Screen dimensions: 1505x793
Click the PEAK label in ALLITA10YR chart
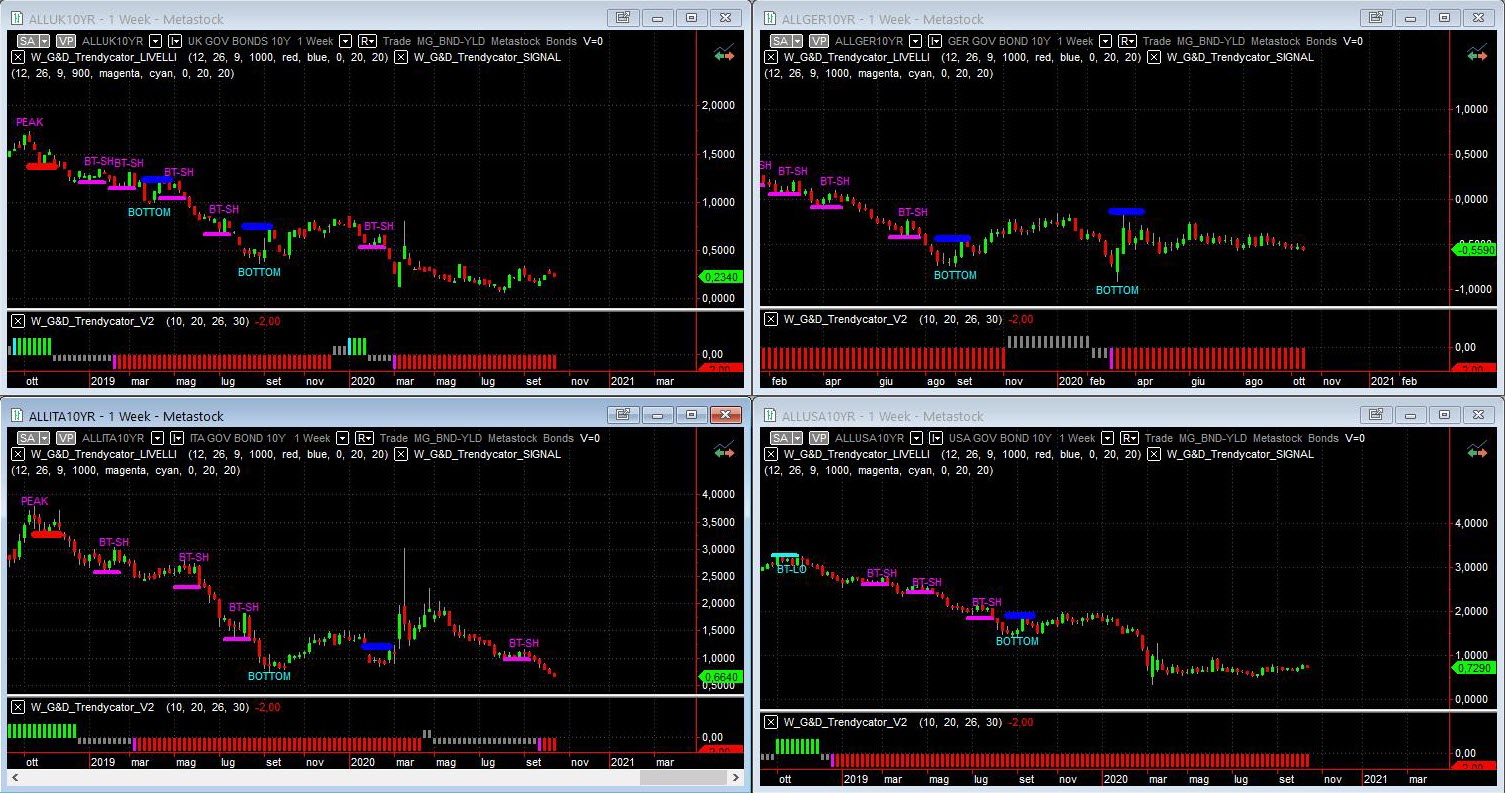point(34,501)
